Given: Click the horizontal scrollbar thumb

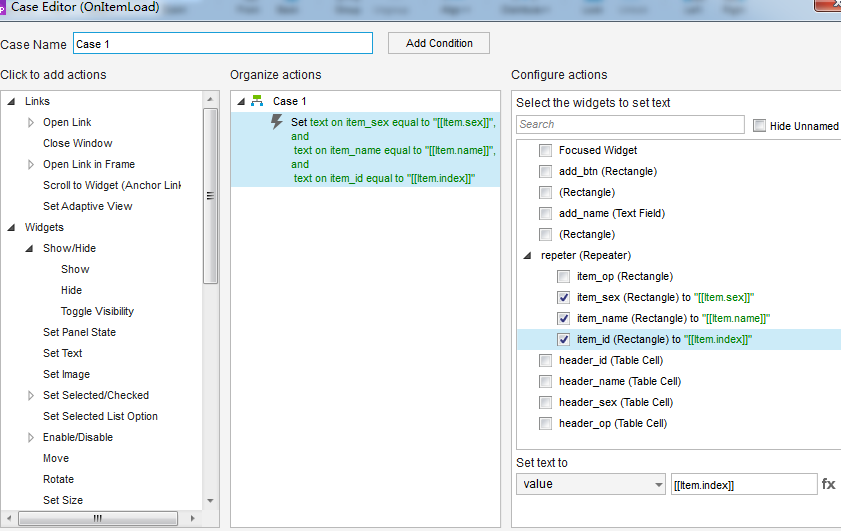Looking at the screenshot, I should (98, 518).
